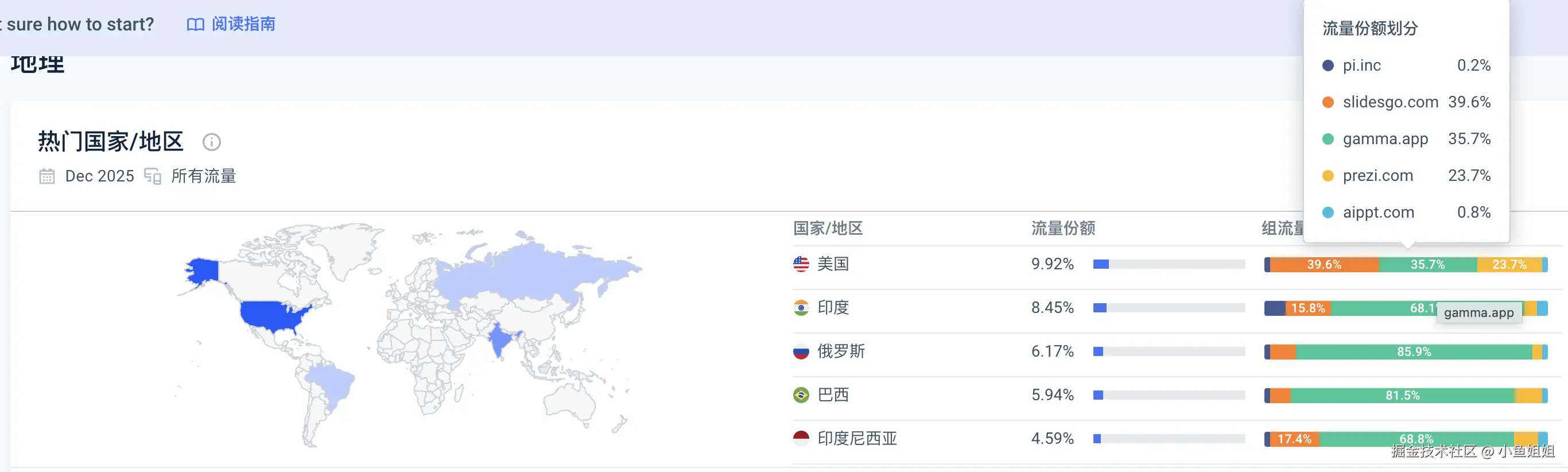Viewport: 1568px width, 472px height.
Task: Open the 阅读指南 reading guide link
Action: coord(243,24)
